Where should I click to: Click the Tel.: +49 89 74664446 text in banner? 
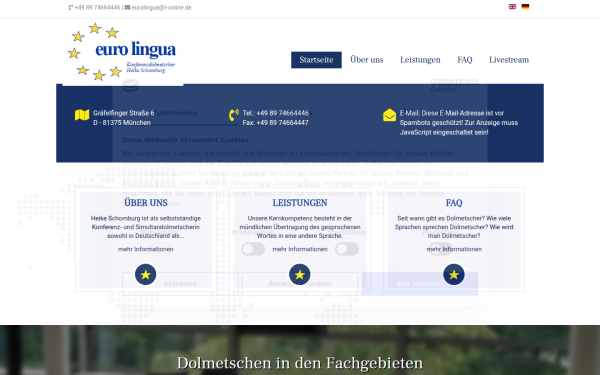pos(276,113)
